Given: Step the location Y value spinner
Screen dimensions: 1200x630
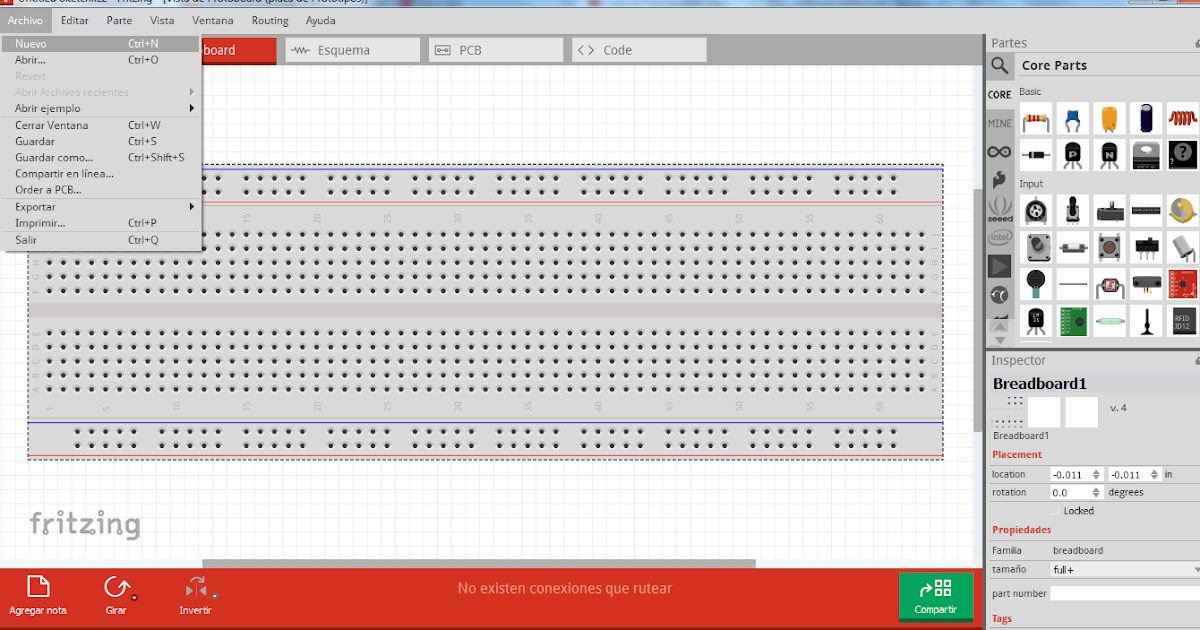Looking at the screenshot, I should pyautogui.click(x=1154, y=474).
